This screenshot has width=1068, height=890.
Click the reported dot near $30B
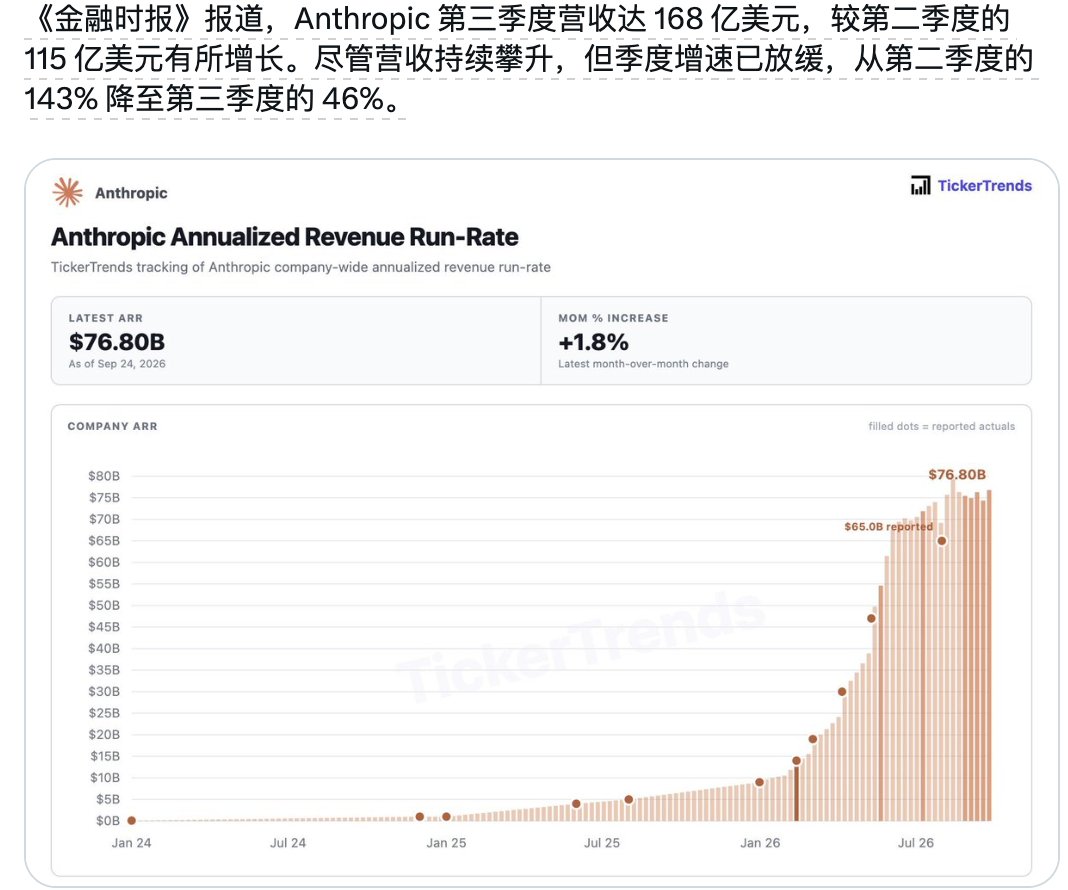click(x=842, y=691)
